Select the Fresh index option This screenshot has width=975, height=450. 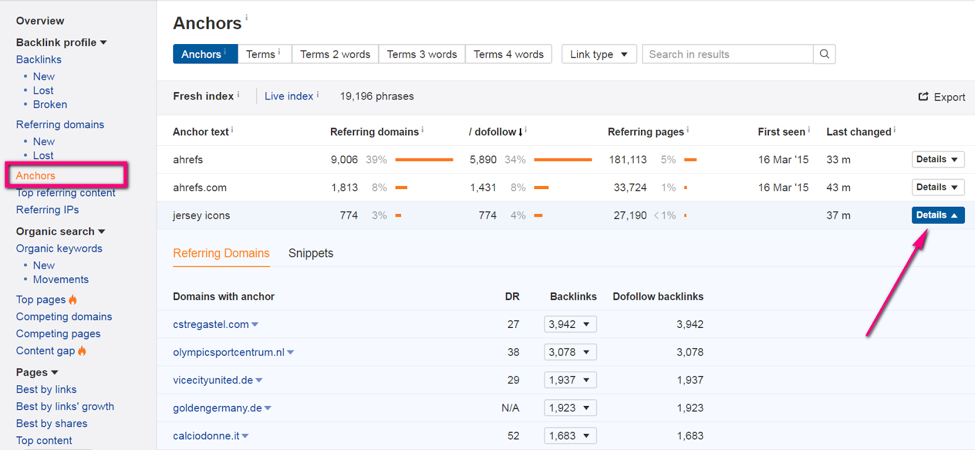(202, 96)
